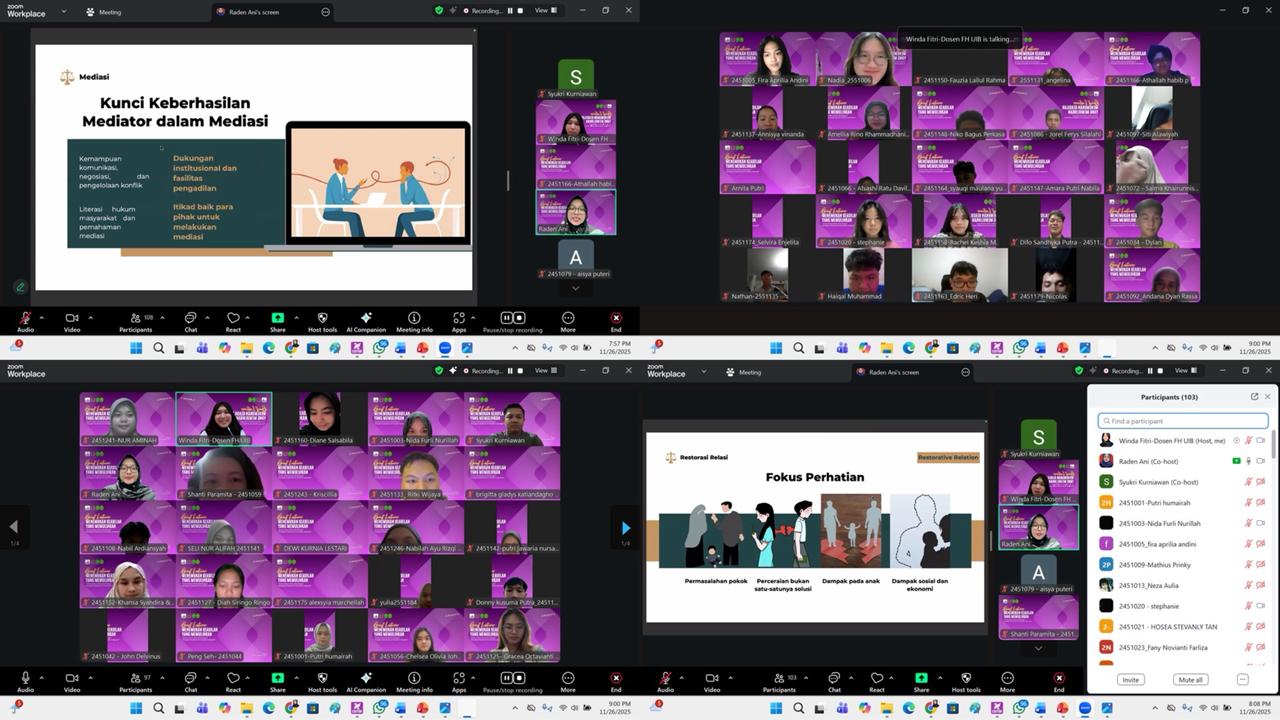The height and width of the screenshot is (720, 1280).
Task: Disable 2451003-Nida Furli Nurillah's camera
Action: click(x=1261, y=523)
